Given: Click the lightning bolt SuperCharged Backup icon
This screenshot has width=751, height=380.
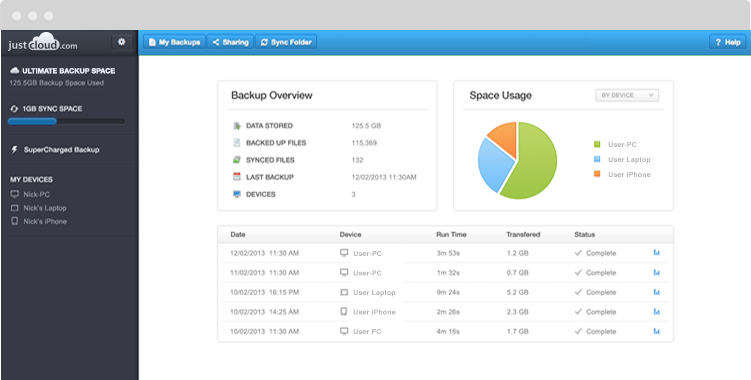Looking at the screenshot, I should click(14, 150).
